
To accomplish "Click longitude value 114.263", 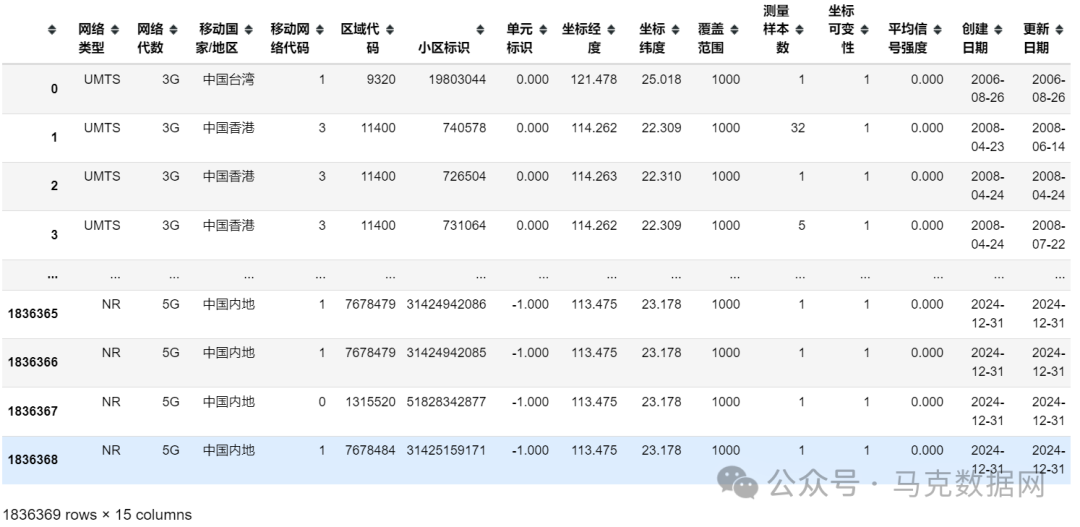I will point(594,176).
